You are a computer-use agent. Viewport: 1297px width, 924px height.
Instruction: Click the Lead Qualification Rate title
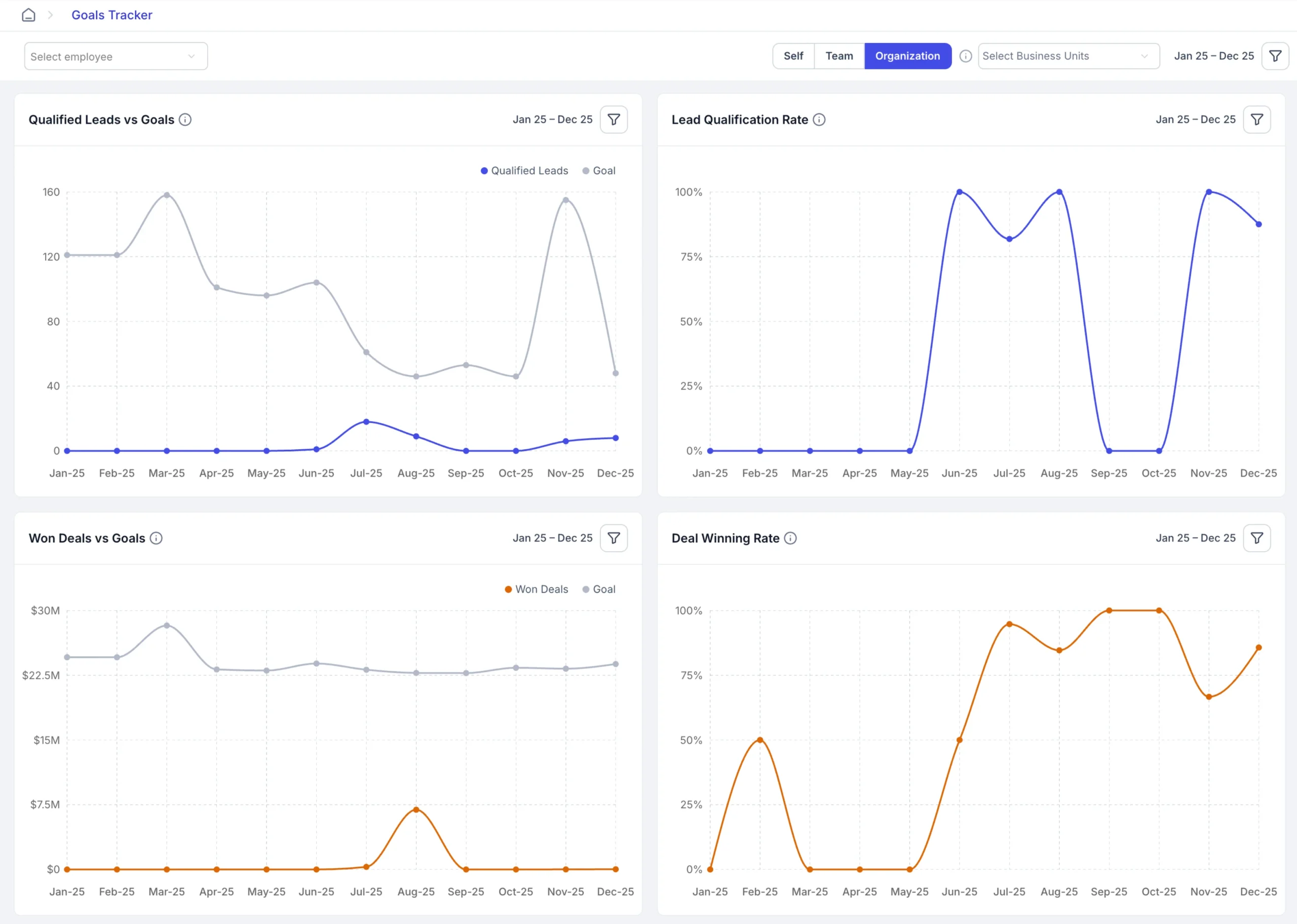[740, 120]
